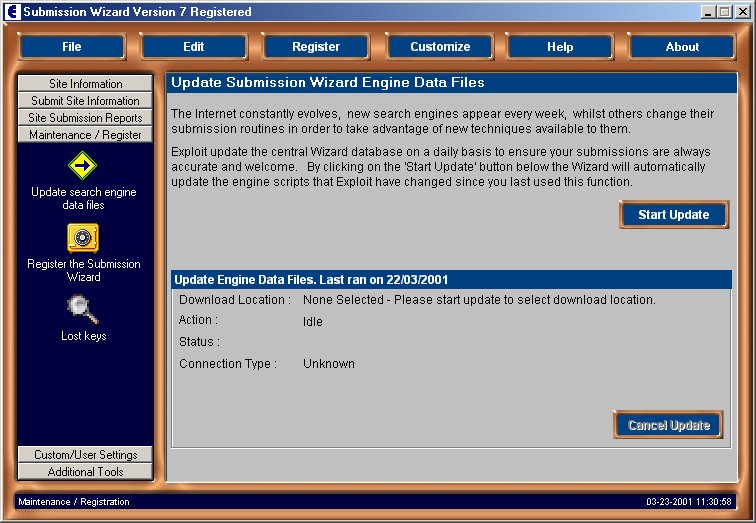Click the 'Idle' action value
Viewport: 756px width, 523px height.
point(312,322)
